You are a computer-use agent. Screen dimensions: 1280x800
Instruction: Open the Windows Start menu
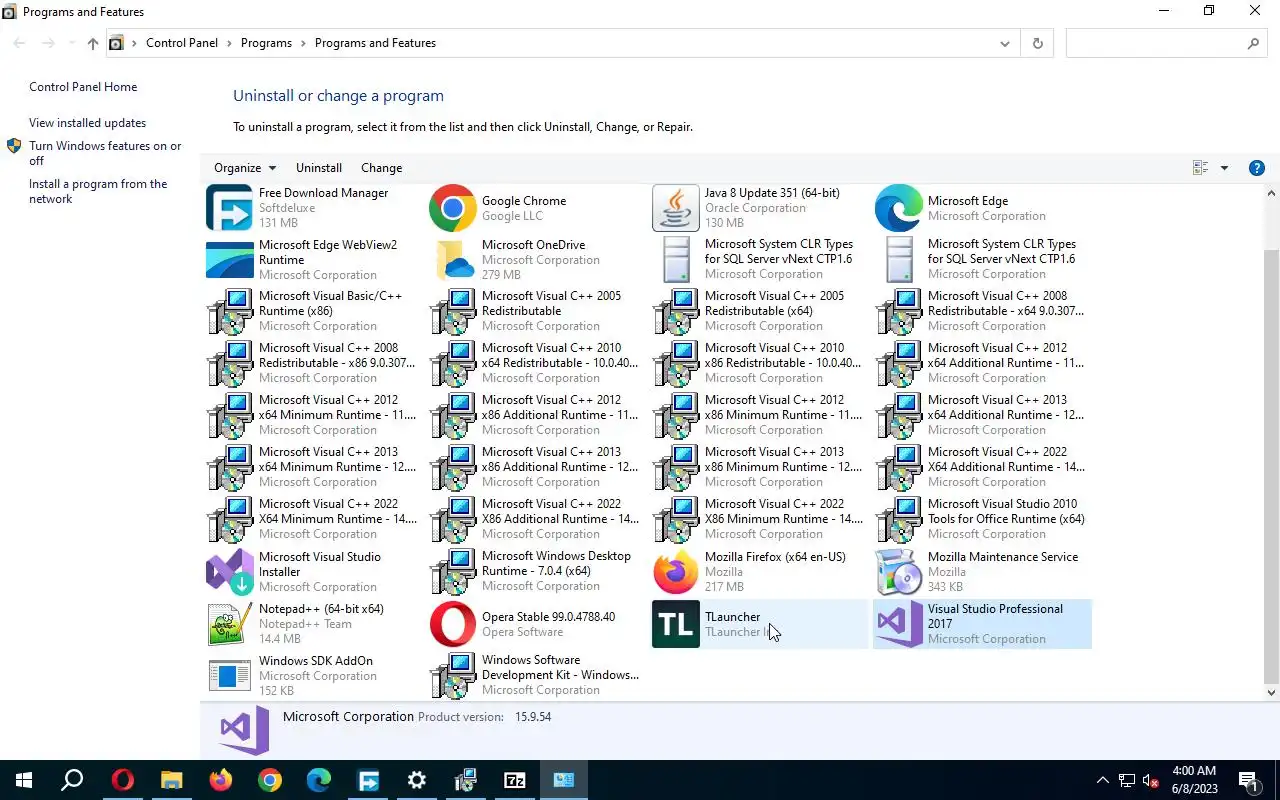(x=24, y=780)
